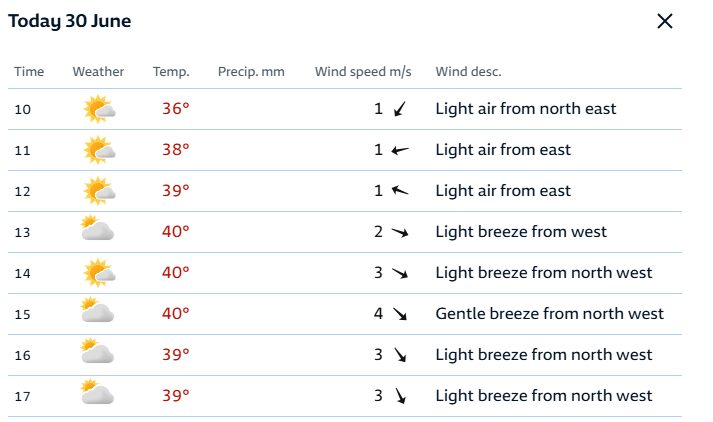Click the wind direction arrow at 10
Viewport: 713px width, 422px height.
(400, 109)
